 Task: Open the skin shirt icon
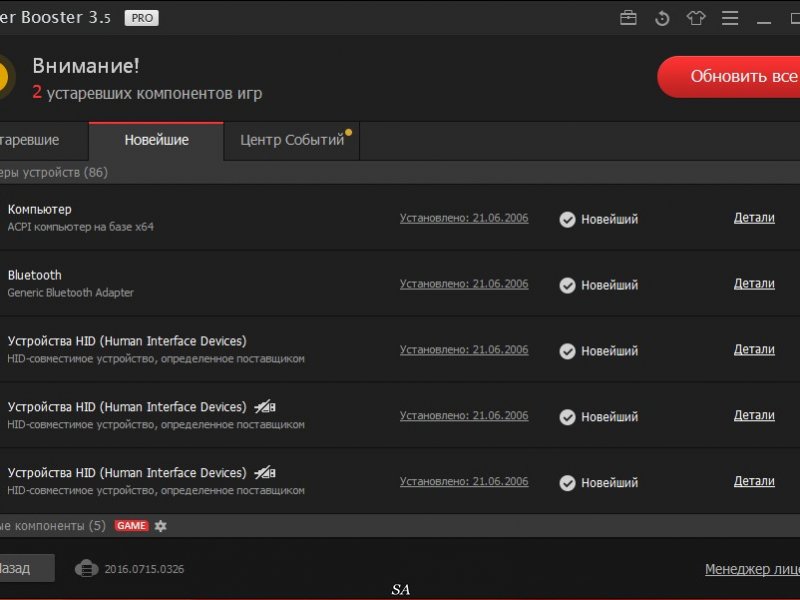[696, 18]
